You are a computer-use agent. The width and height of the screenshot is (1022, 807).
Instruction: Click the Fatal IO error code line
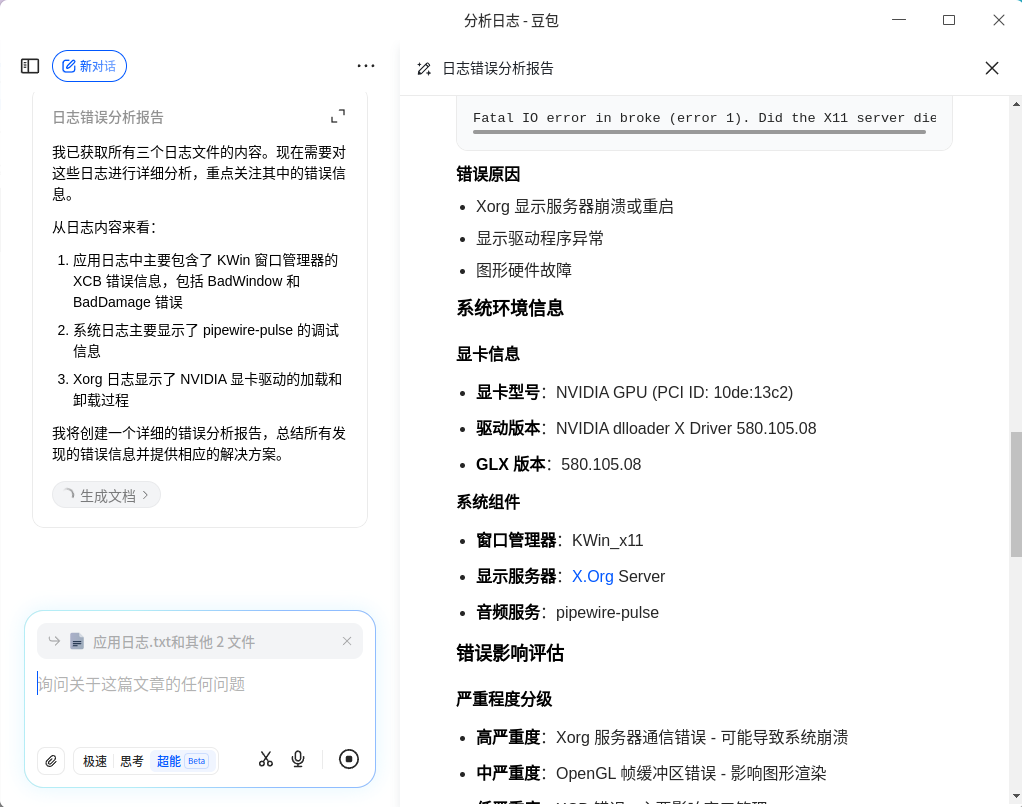pos(705,118)
